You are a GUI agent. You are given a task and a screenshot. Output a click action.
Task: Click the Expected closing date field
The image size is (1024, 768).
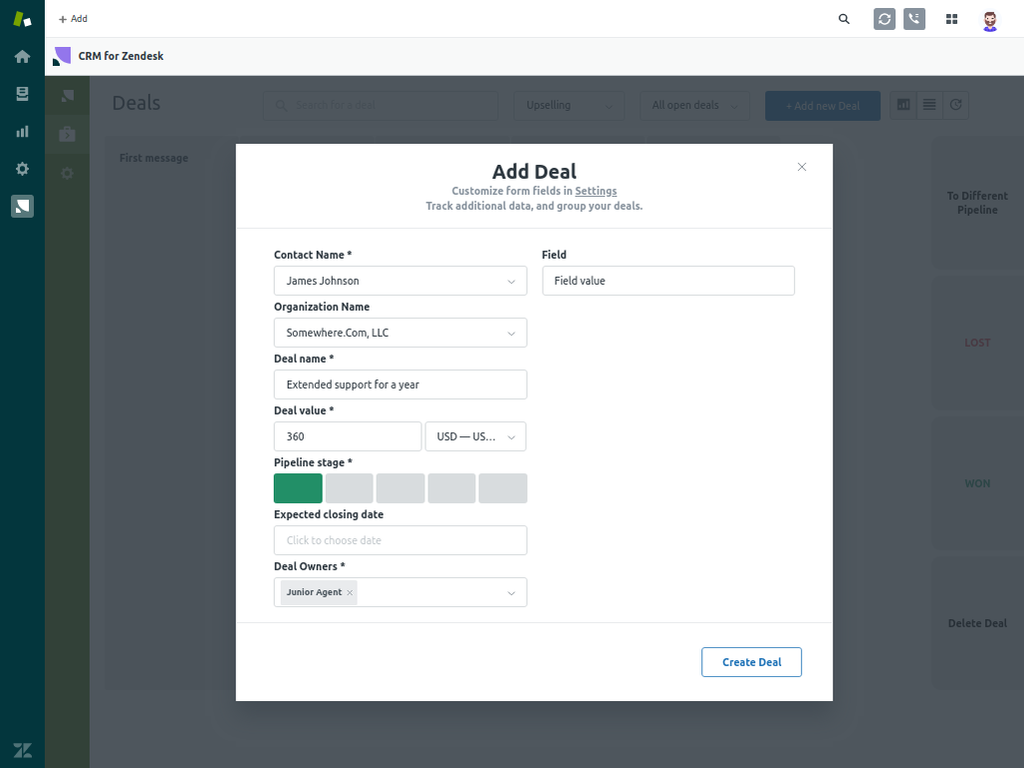[x=400, y=540]
